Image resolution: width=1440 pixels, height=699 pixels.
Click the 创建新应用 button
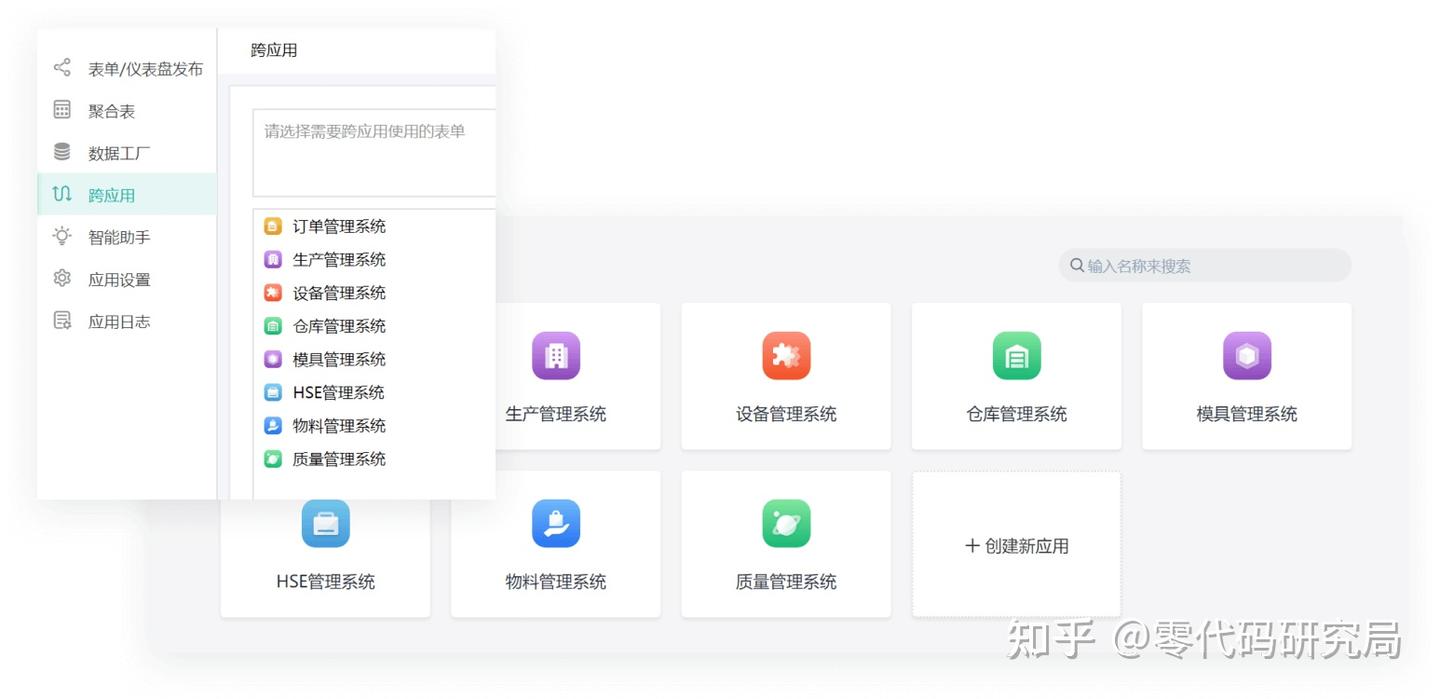(1016, 546)
